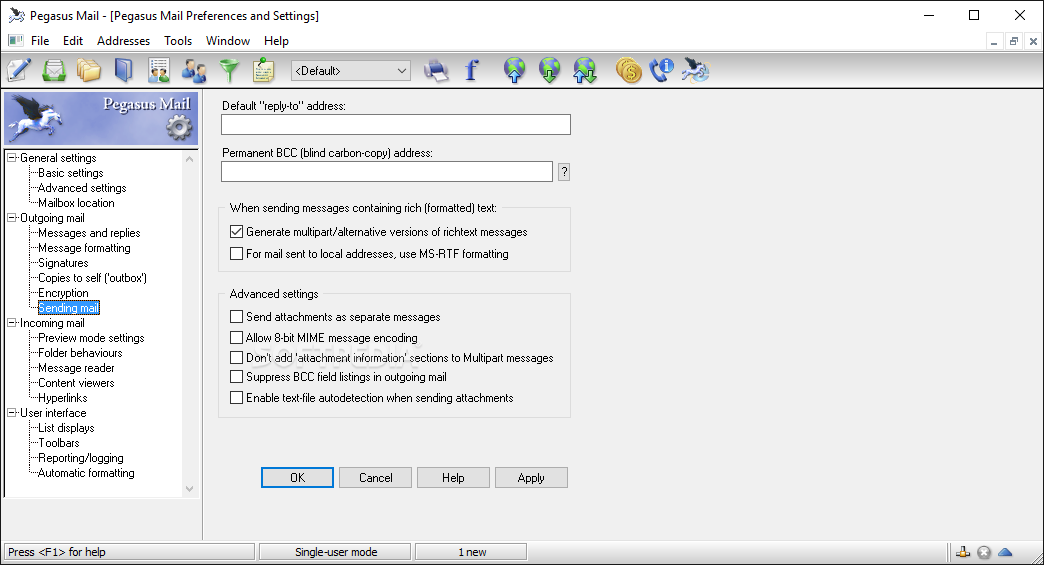Screen dimensions: 1044x565
Task: Click the settings gear in Pegasus banner
Action: pos(178,126)
